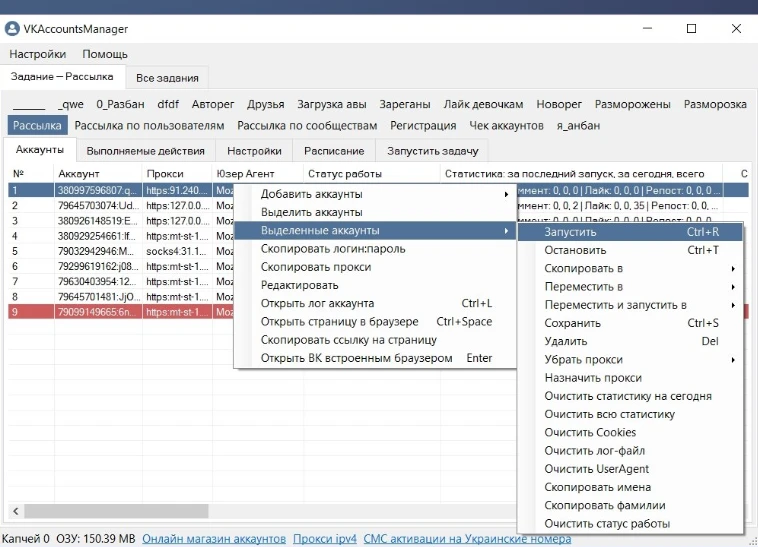758x547 pixels.
Task: Open the Онлайн магазин аккаунтов link
Action: [x=214, y=539]
